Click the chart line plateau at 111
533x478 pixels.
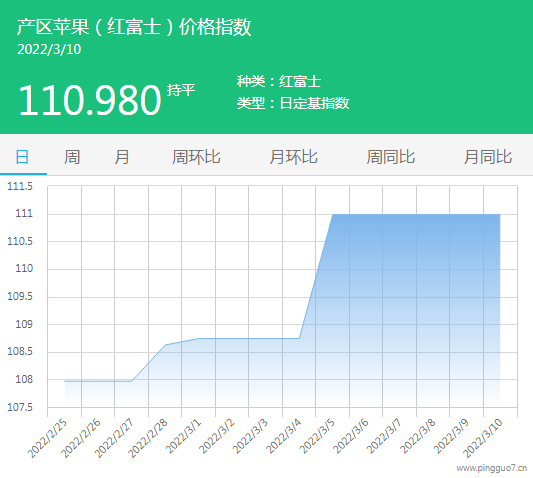416,215
